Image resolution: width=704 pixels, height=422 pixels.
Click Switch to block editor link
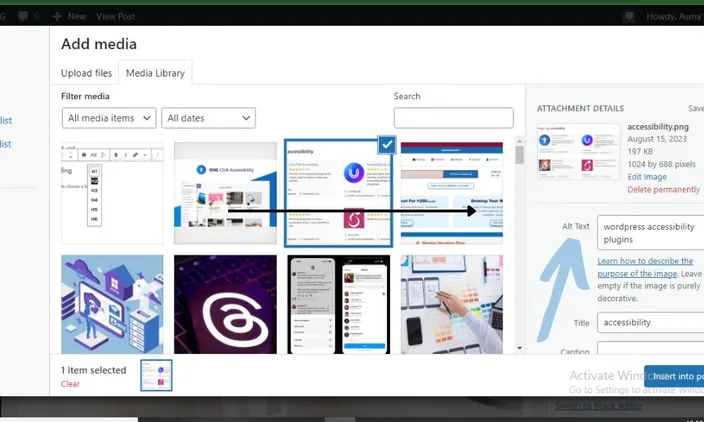click(598, 406)
